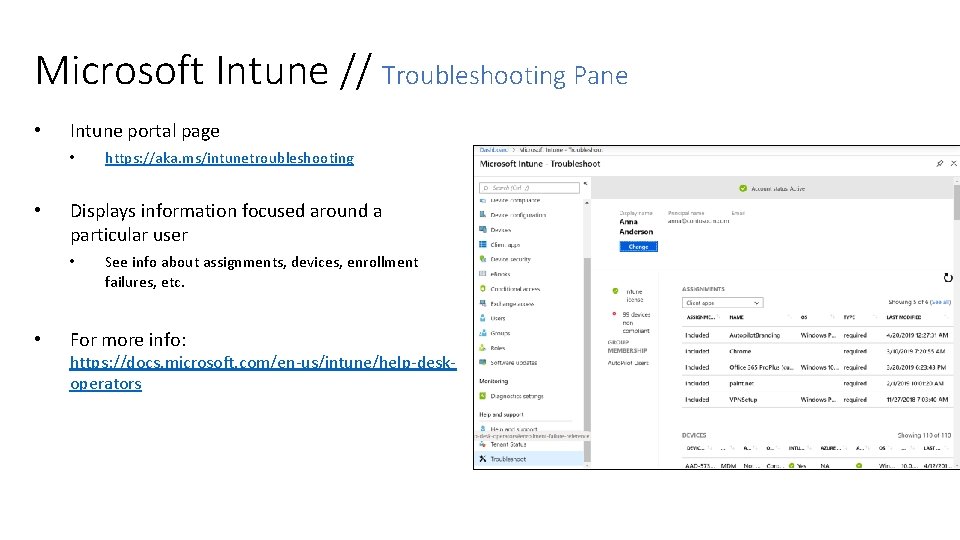Click the blade's right vertical scrollbar
The width and height of the screenshot is (960, 540).
(x=956, y=203)
